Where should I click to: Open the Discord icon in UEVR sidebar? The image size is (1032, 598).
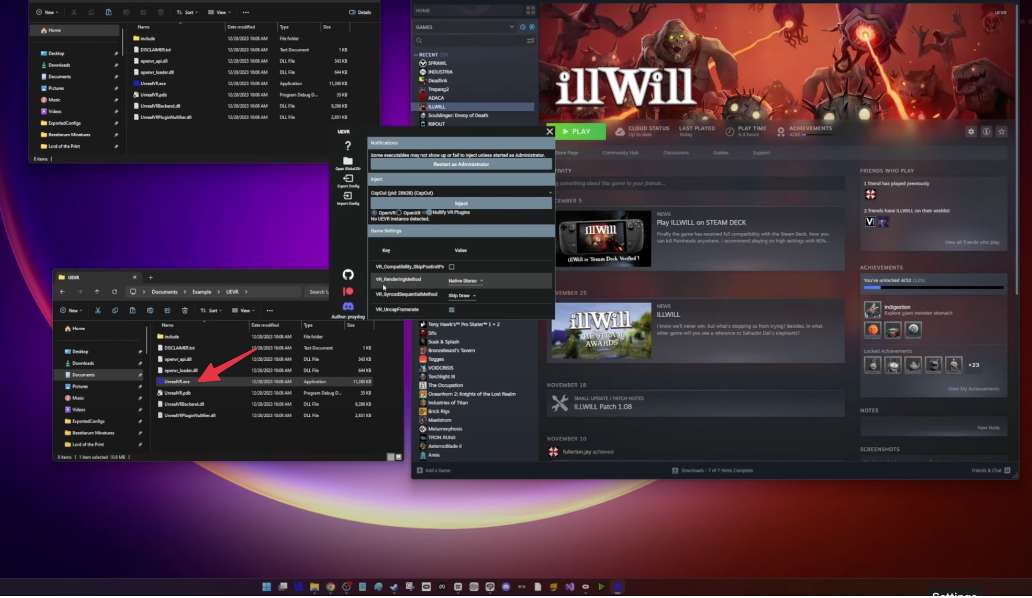pyautogui.click(x=348, y=307)
